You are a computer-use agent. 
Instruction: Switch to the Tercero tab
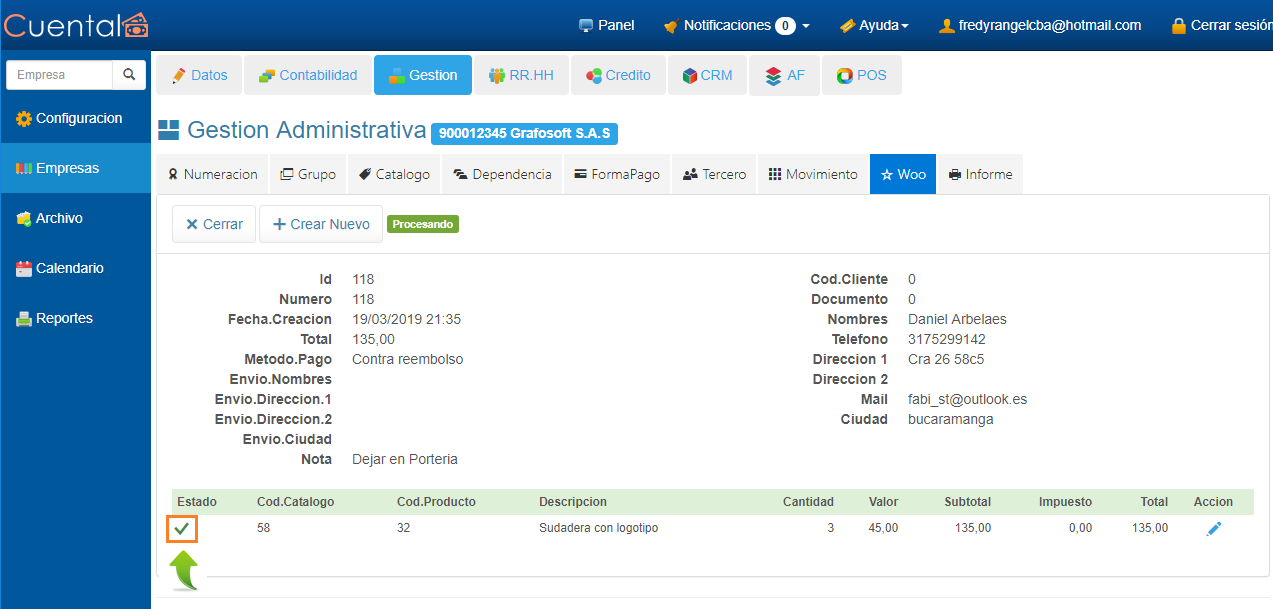coord(714,174)
